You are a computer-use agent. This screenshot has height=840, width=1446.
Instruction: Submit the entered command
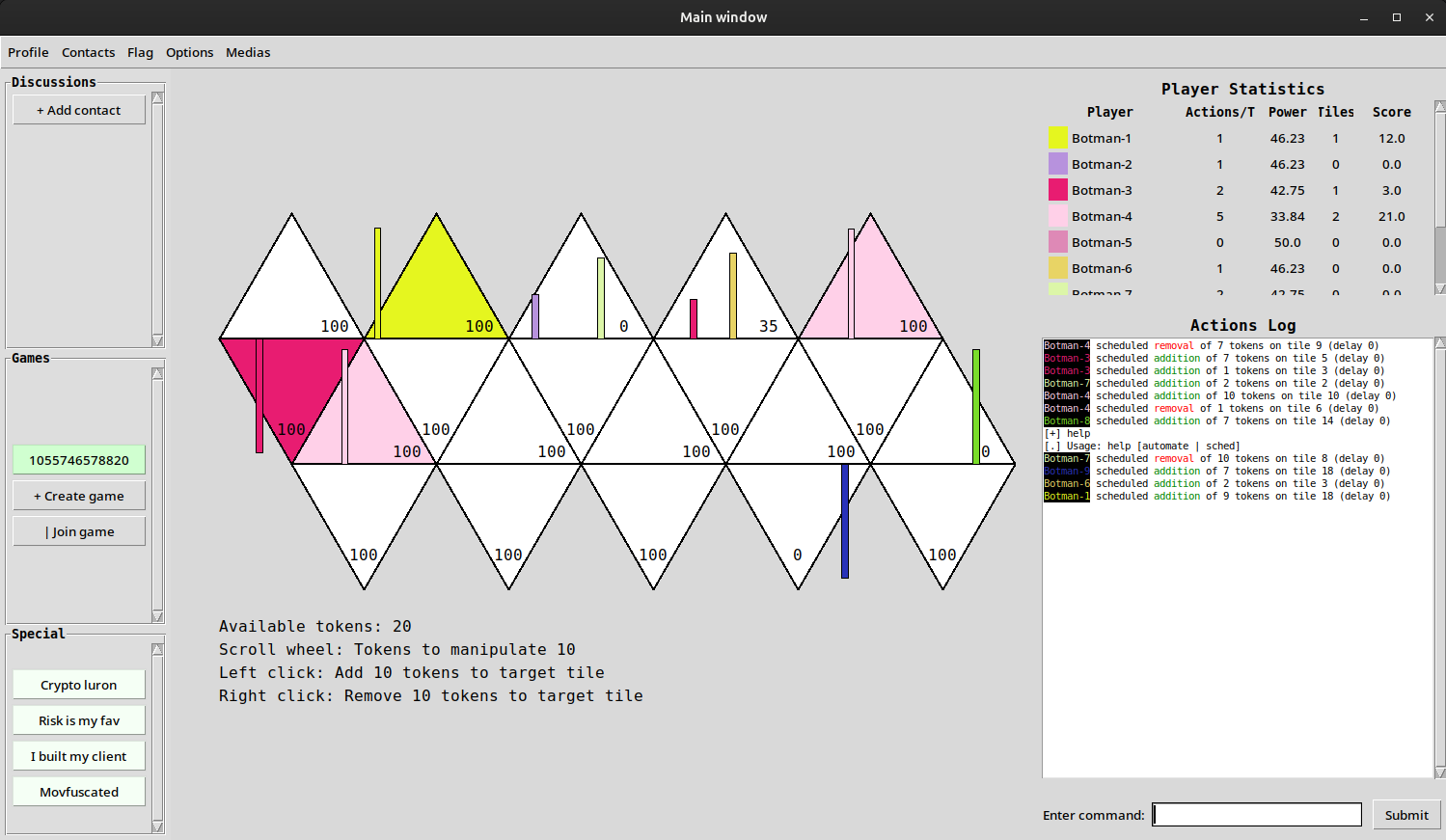pos(1406,815)
